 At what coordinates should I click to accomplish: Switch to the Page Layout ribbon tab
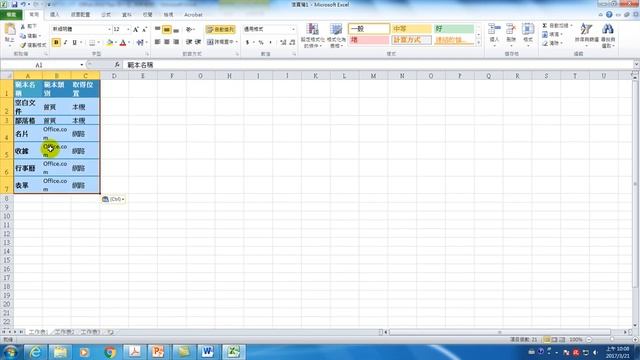pyautogui.click(x=80, y=15)
